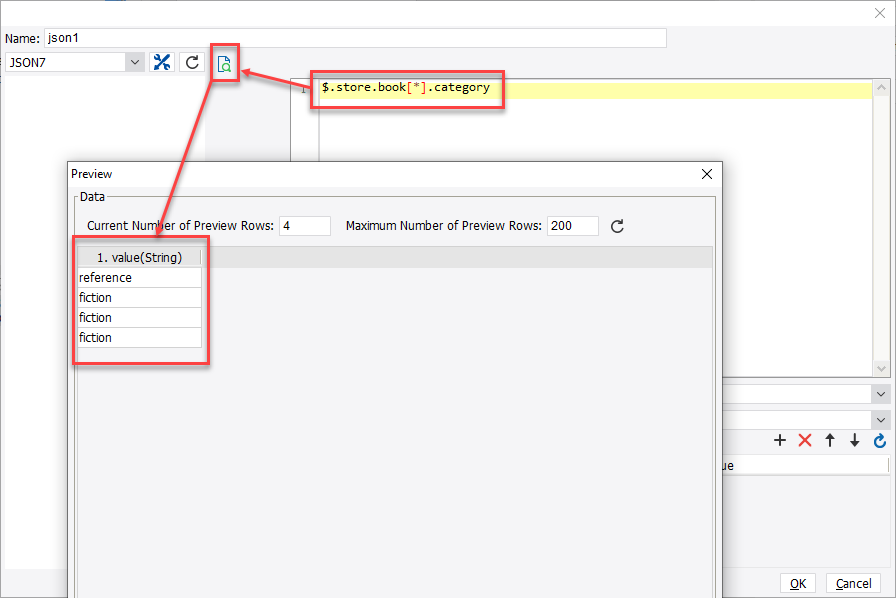Add a new entry with the plus icon

(780, 440)
